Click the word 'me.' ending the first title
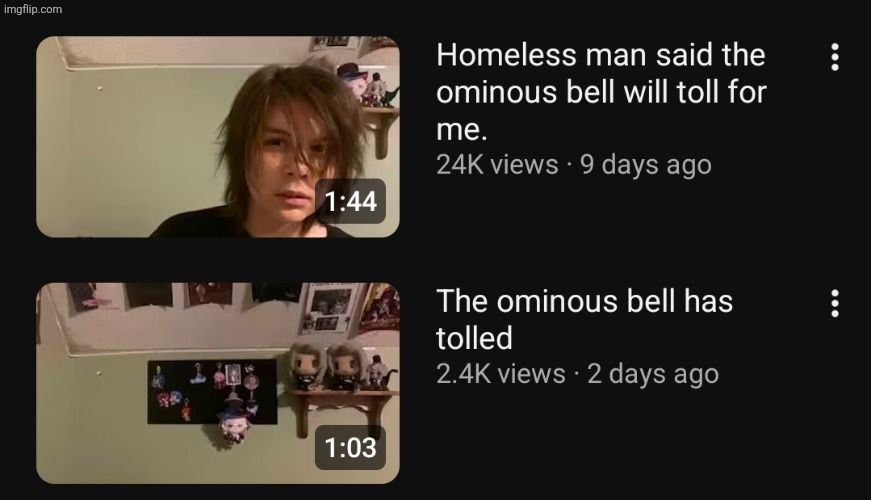This screenshot has height=500, width=871. pyautogui.click(x=462, y=131)
